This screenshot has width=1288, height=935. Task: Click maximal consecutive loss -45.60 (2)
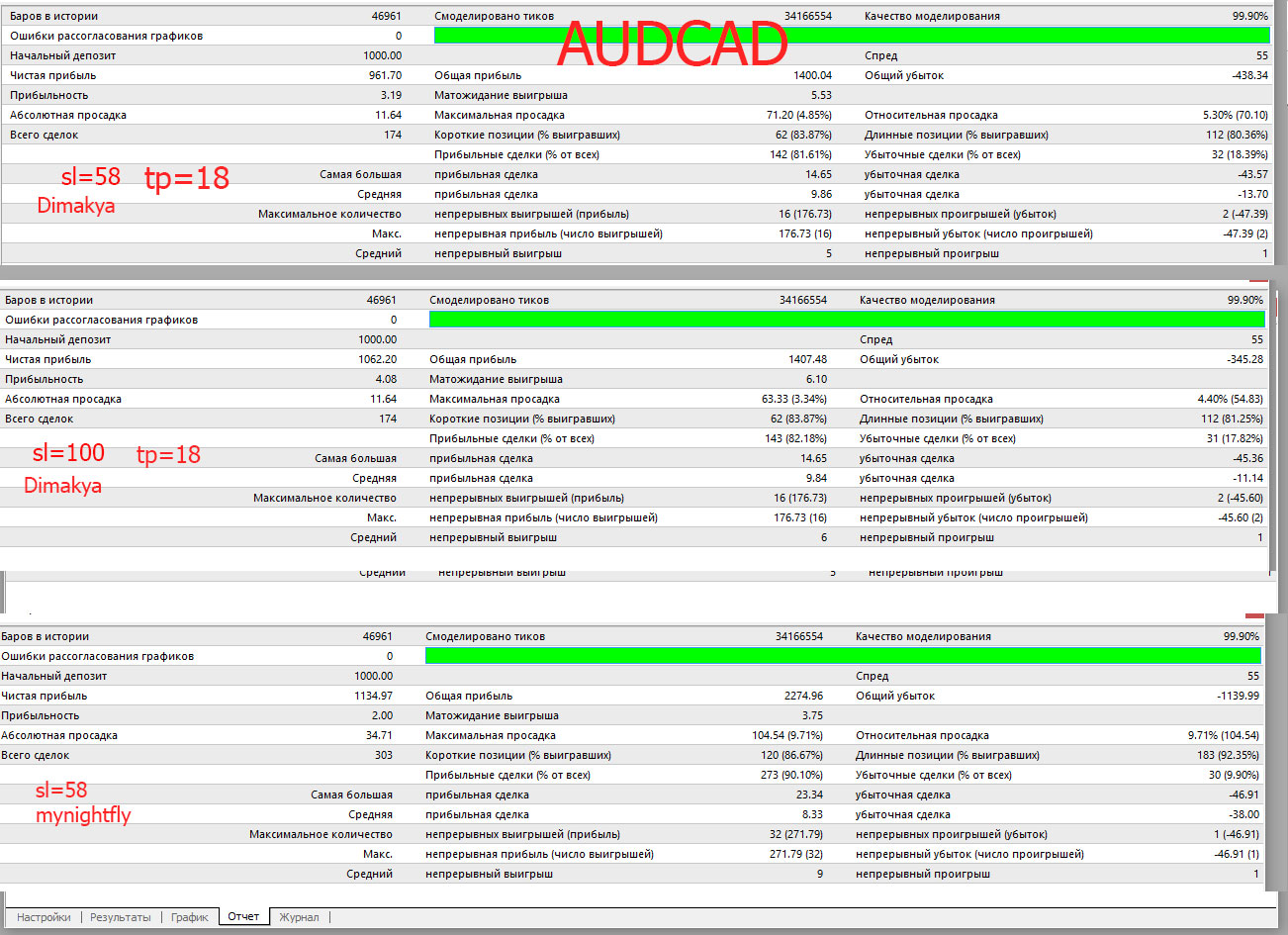tap(1240, 517)
